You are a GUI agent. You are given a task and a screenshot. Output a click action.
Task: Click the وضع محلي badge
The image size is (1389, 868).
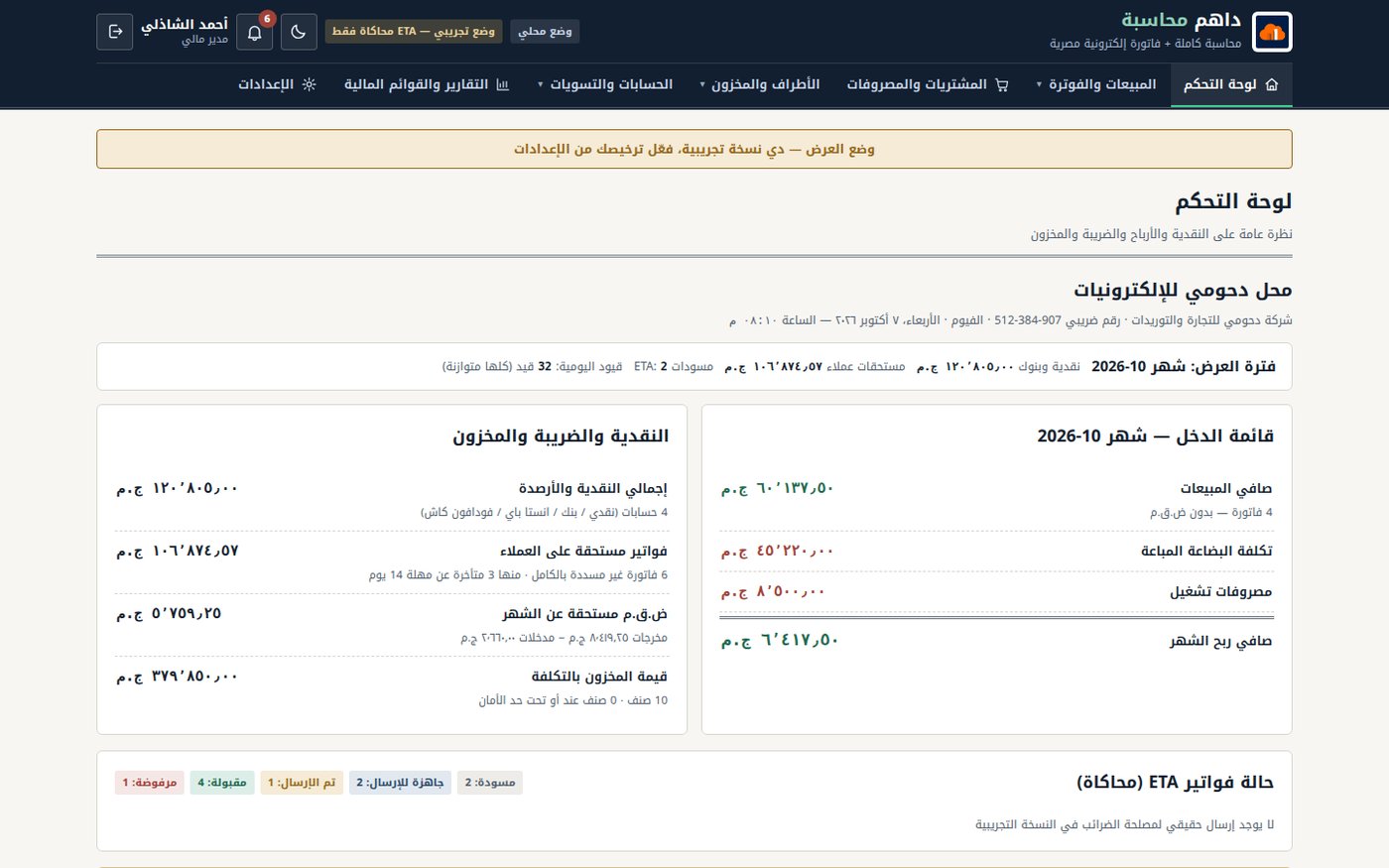[x=546, y=32]
